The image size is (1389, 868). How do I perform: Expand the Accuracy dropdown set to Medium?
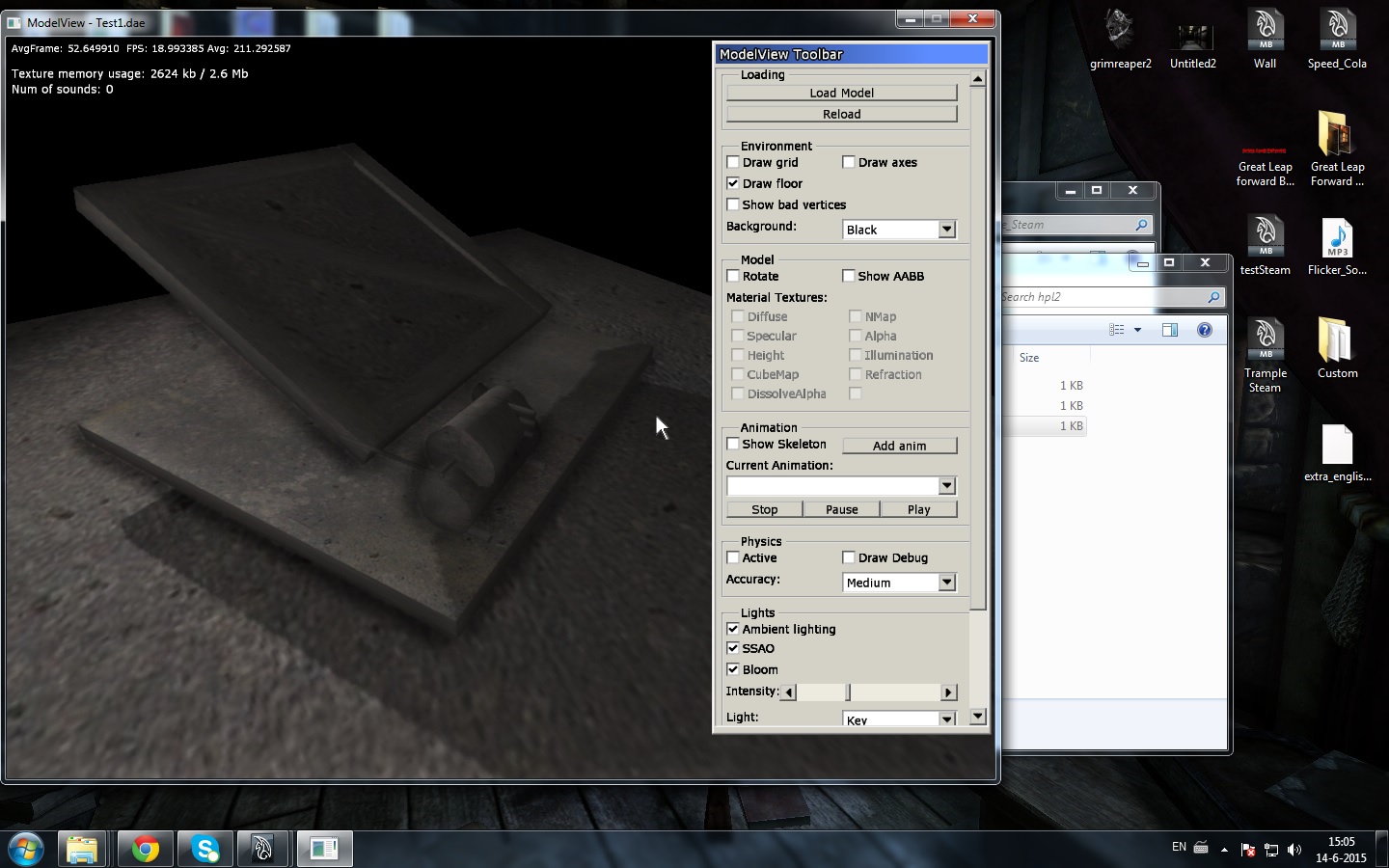pos(946,583)
